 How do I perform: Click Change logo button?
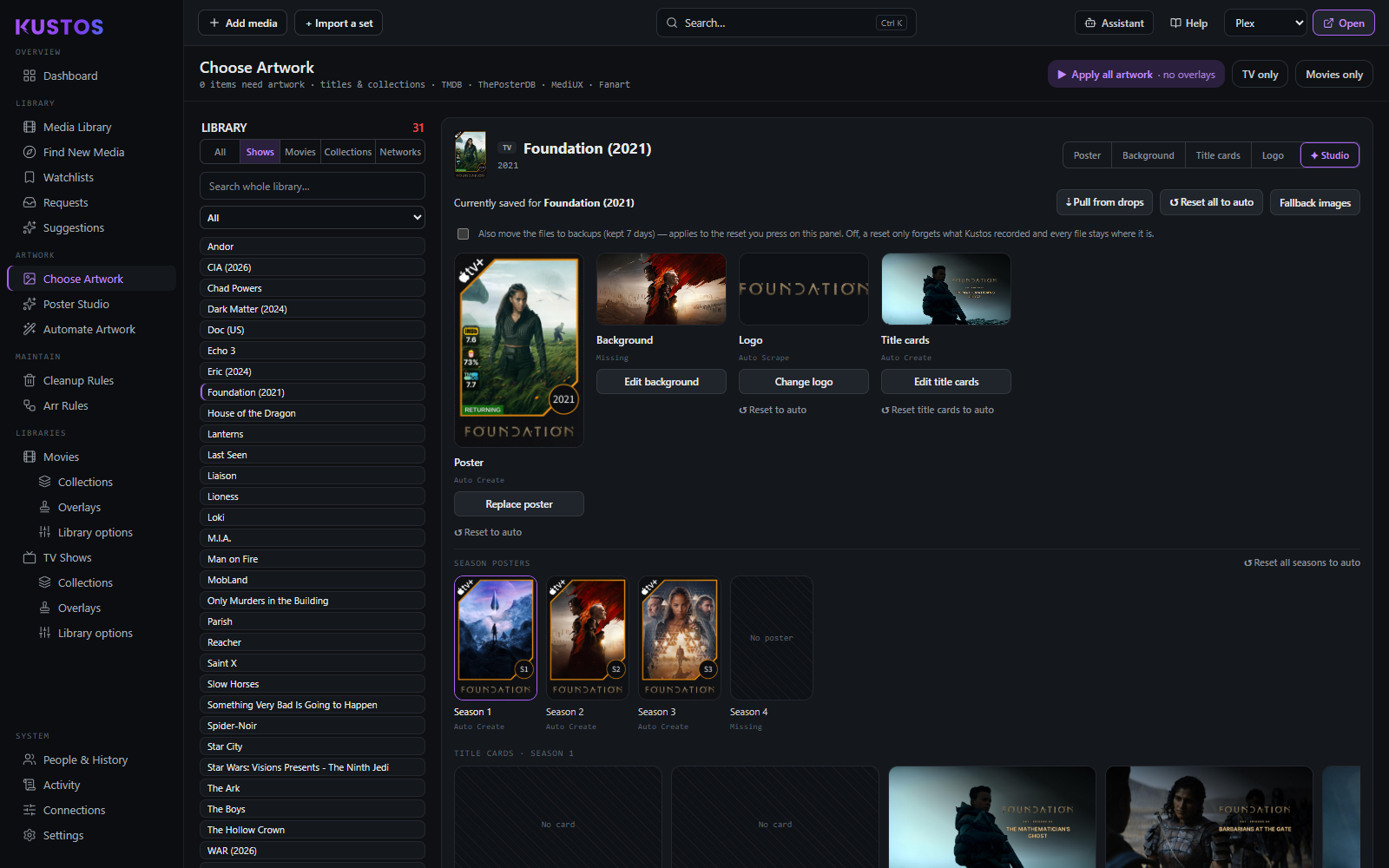(x=804, y=382)
